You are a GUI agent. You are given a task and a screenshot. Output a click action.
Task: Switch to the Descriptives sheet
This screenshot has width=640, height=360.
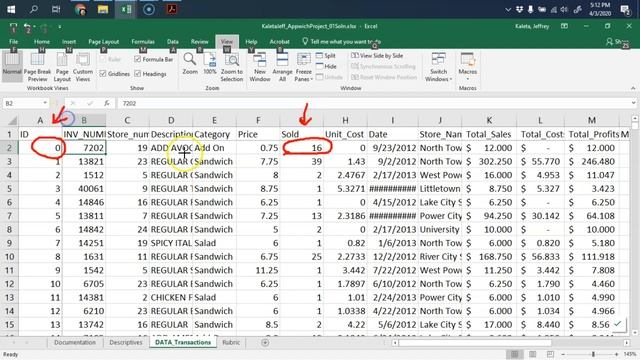tap(126, 342)
